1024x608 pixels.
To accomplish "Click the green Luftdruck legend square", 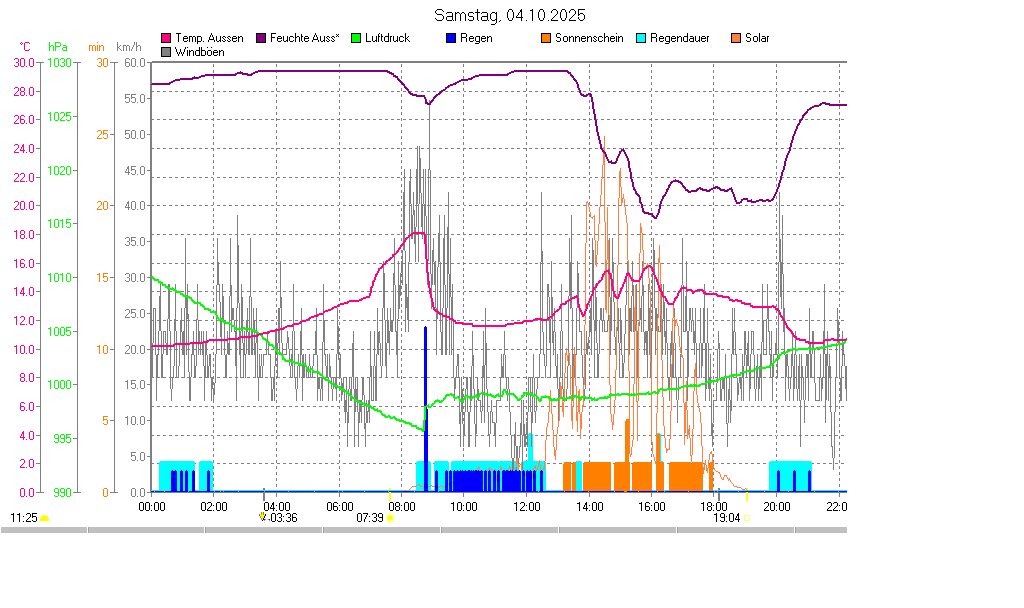I will click(357, 38).
